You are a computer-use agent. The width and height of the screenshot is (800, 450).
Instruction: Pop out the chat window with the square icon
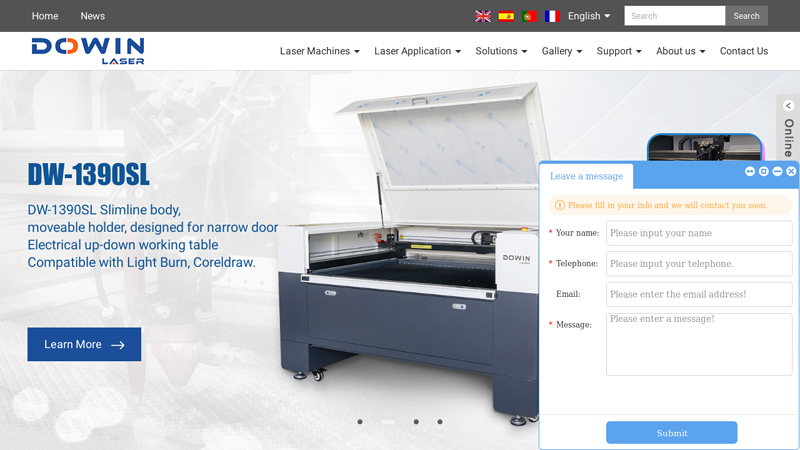[x=763, y=171]
